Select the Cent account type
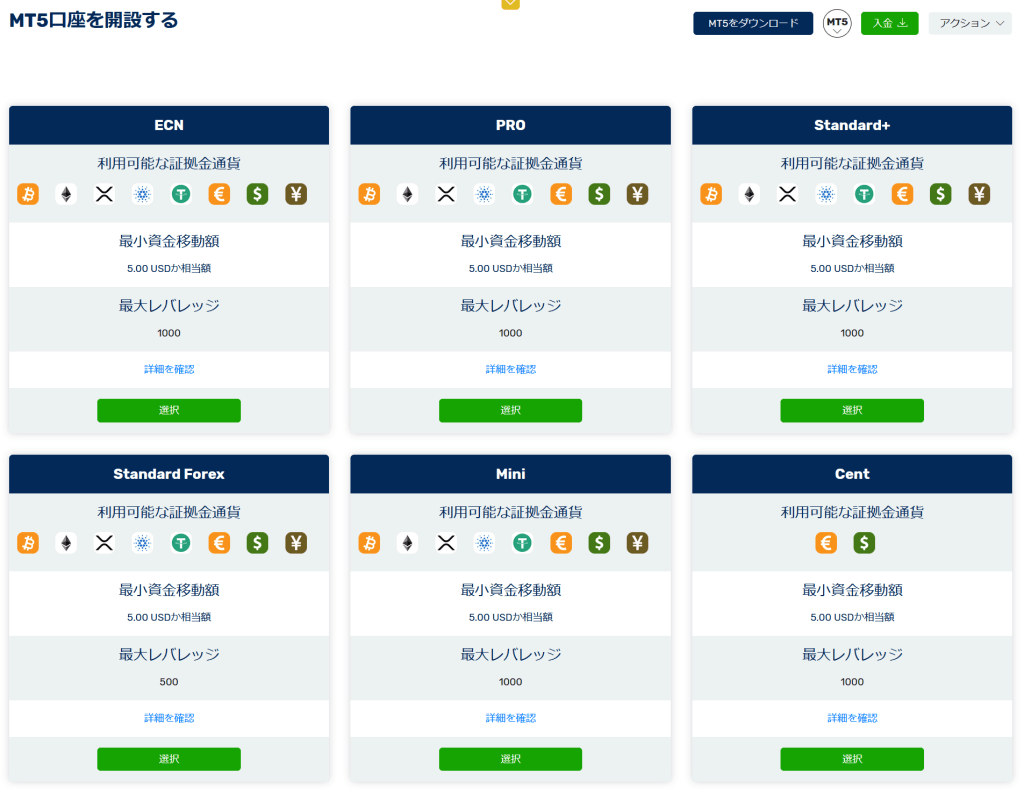Image resolution: width=1024 pixels, height=803 pixels. tap(852, 759)
